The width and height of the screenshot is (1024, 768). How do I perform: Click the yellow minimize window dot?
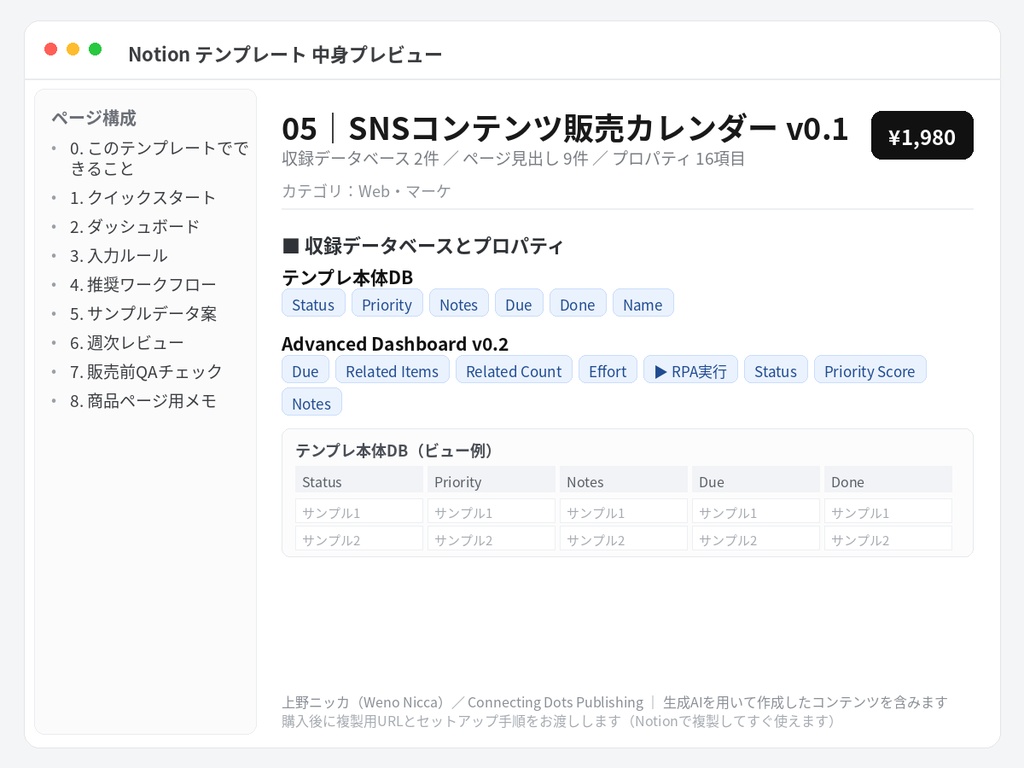73,49
